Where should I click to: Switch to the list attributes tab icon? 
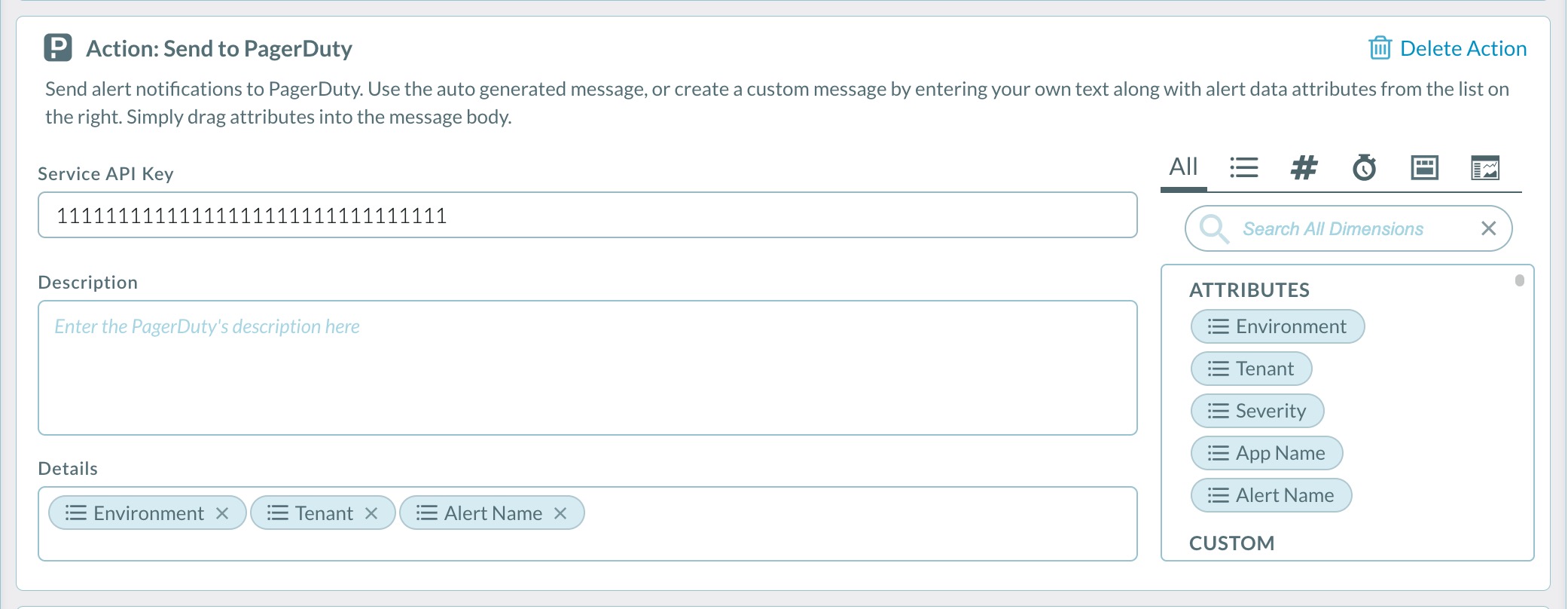click(1243, 167)
